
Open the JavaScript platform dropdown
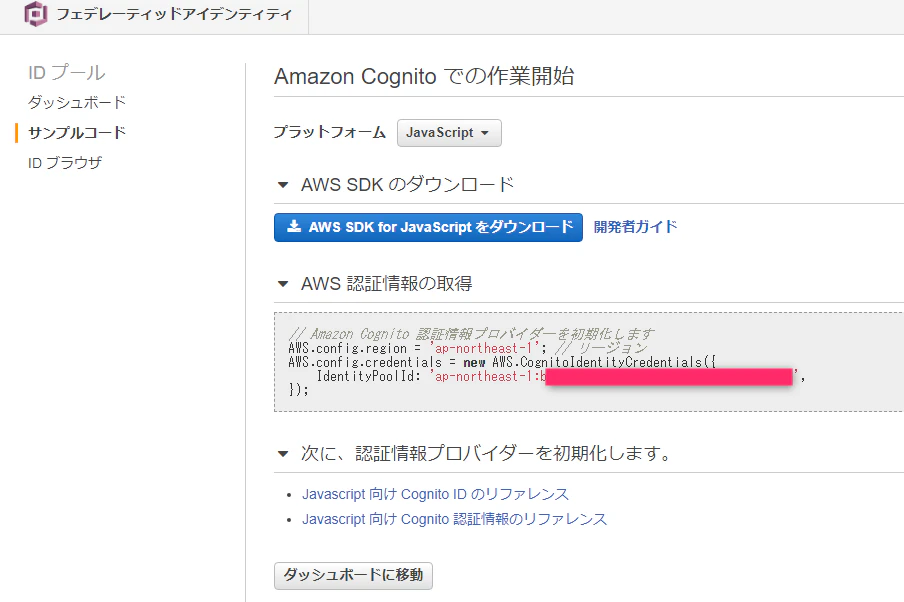[449, 133]
